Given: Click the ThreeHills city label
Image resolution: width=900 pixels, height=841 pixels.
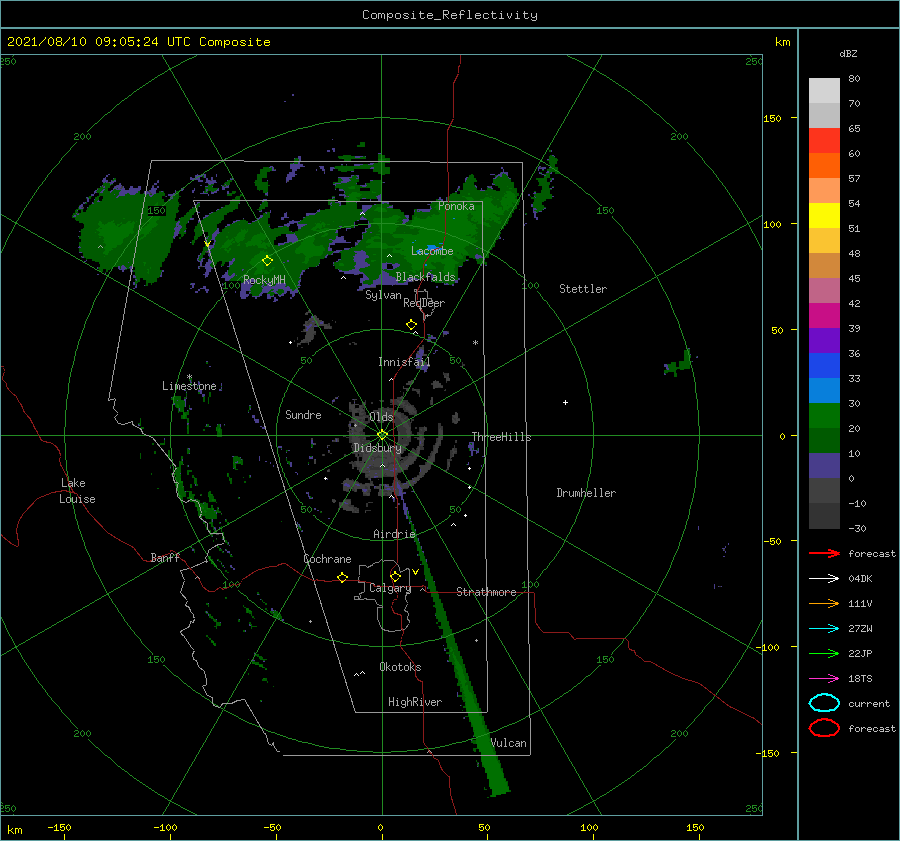Looking at the screenshot, I should 502,437.
